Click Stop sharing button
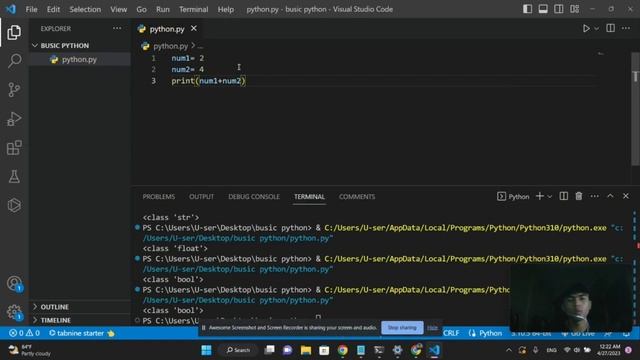Screen dimensions: 640x360 (x=402, y=327)
